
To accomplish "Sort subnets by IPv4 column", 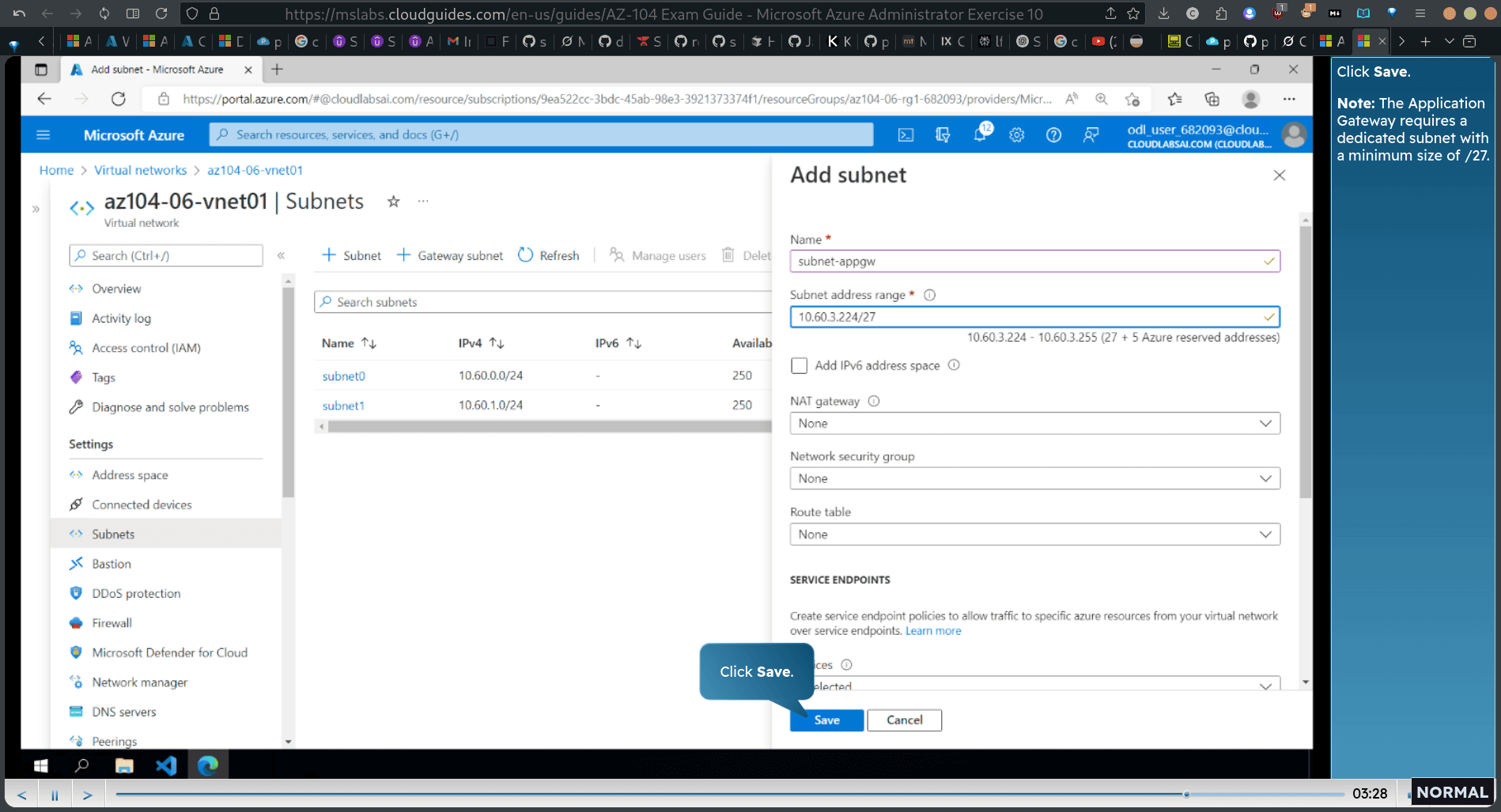I will click(481, 343).
